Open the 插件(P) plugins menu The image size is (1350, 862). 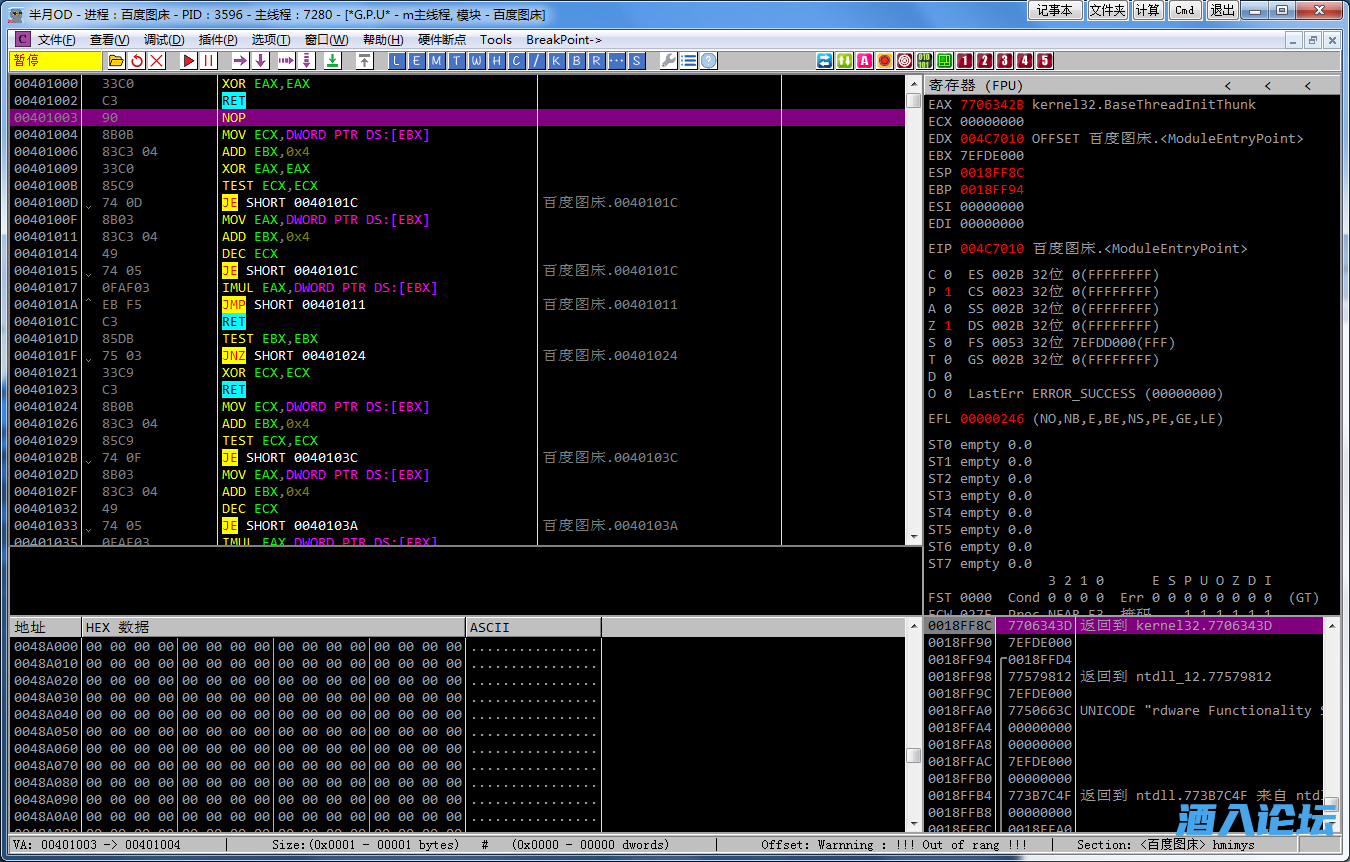coord(218,40)
